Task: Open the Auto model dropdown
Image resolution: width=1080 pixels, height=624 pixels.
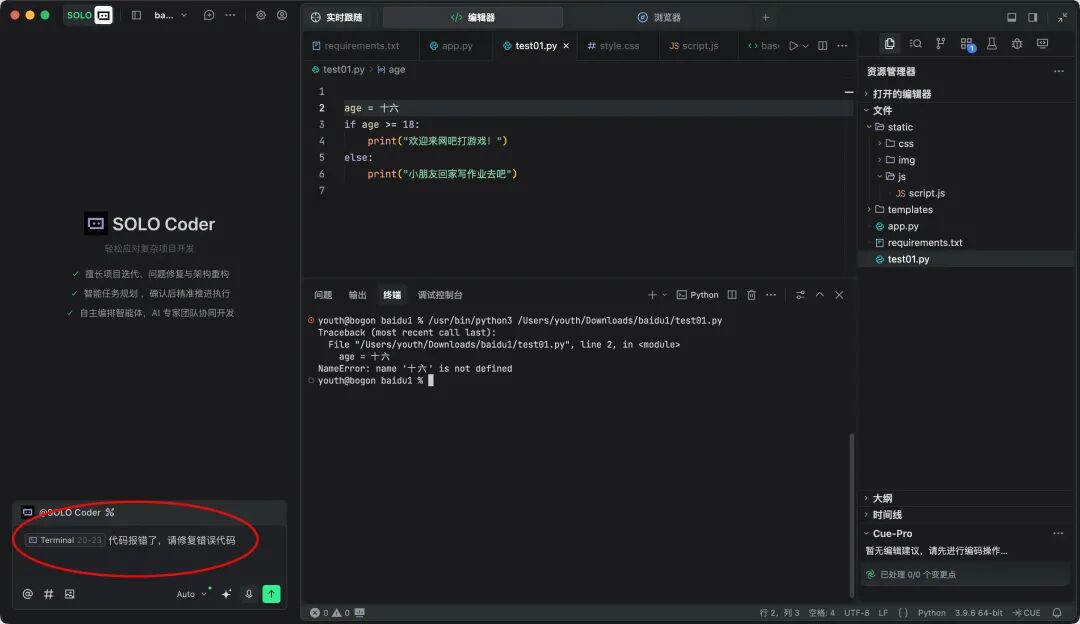Action: click(x=191, y=594)
